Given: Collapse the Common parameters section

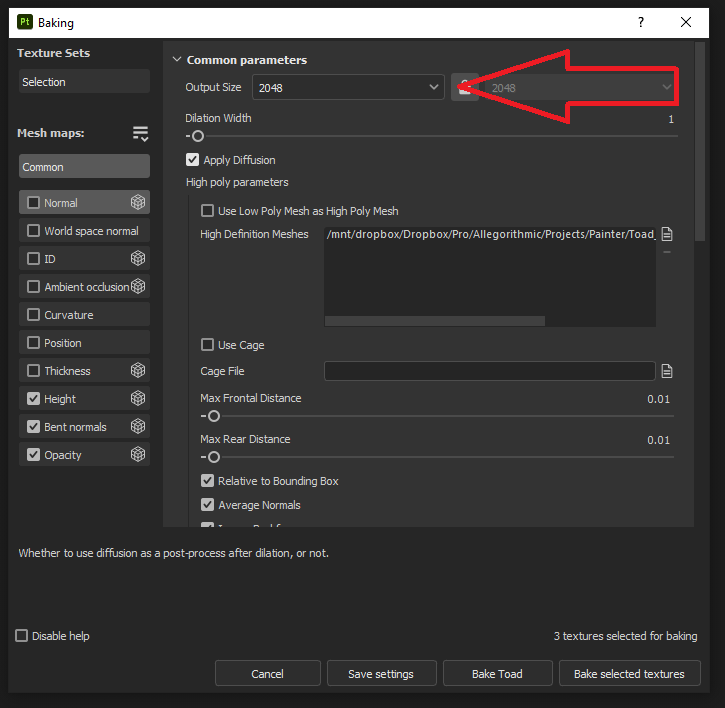Looking at the screenshot, I should point(177,60).
